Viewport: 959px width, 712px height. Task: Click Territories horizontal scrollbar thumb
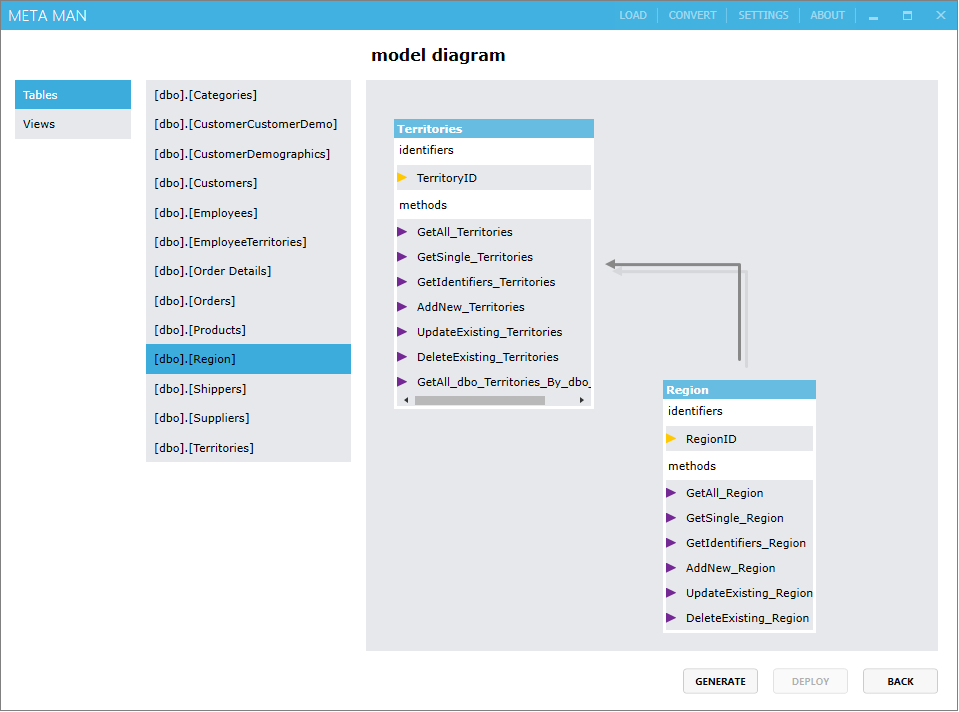coord(479,400)
